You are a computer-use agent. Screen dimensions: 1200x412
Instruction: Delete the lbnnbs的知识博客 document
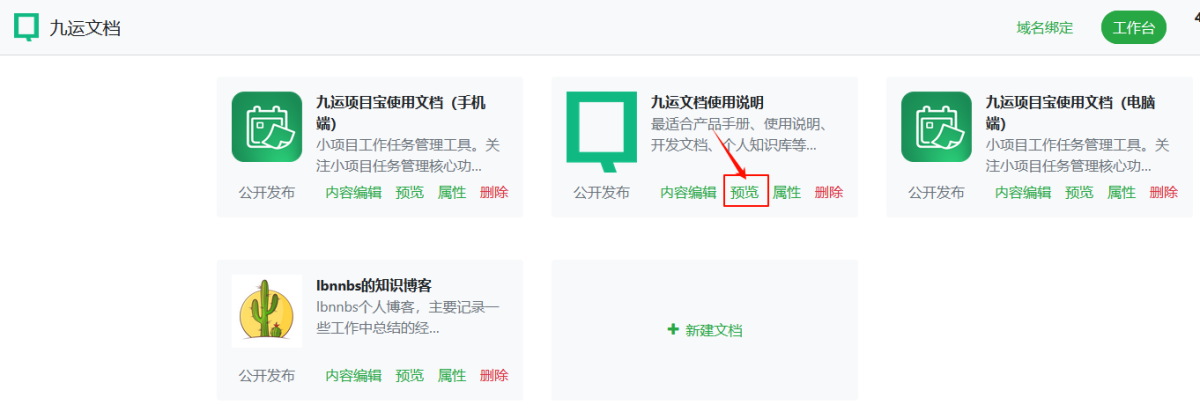(x=494, y=376)
